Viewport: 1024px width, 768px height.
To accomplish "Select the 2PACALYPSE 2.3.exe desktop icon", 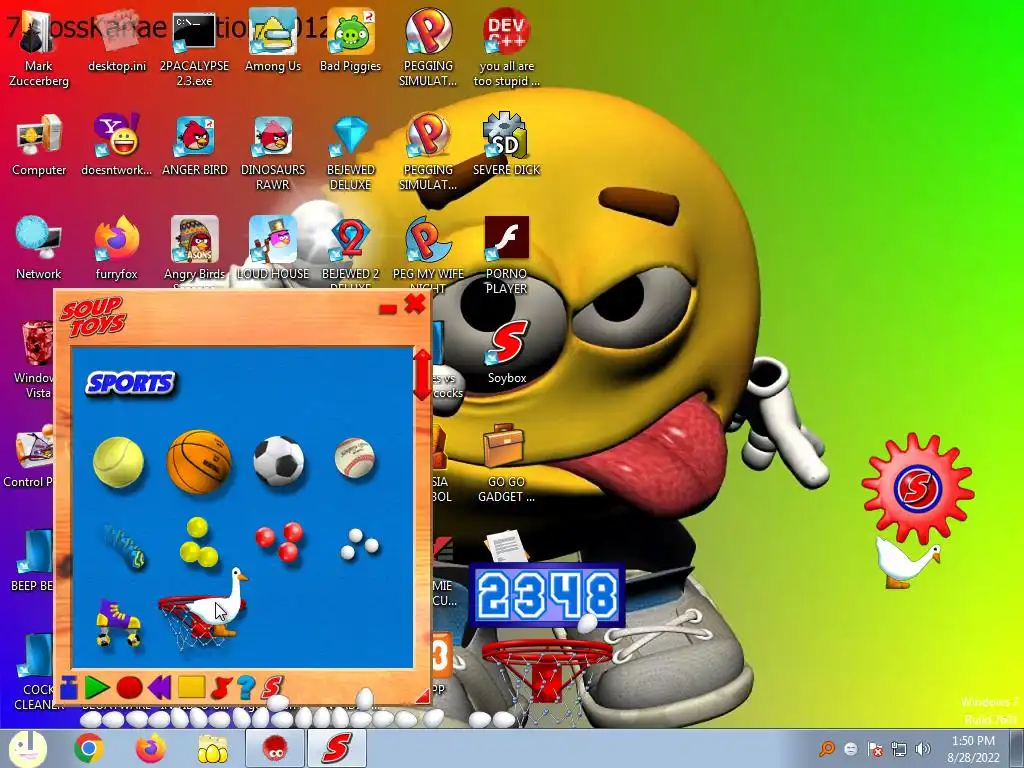I will pos(194,49).
